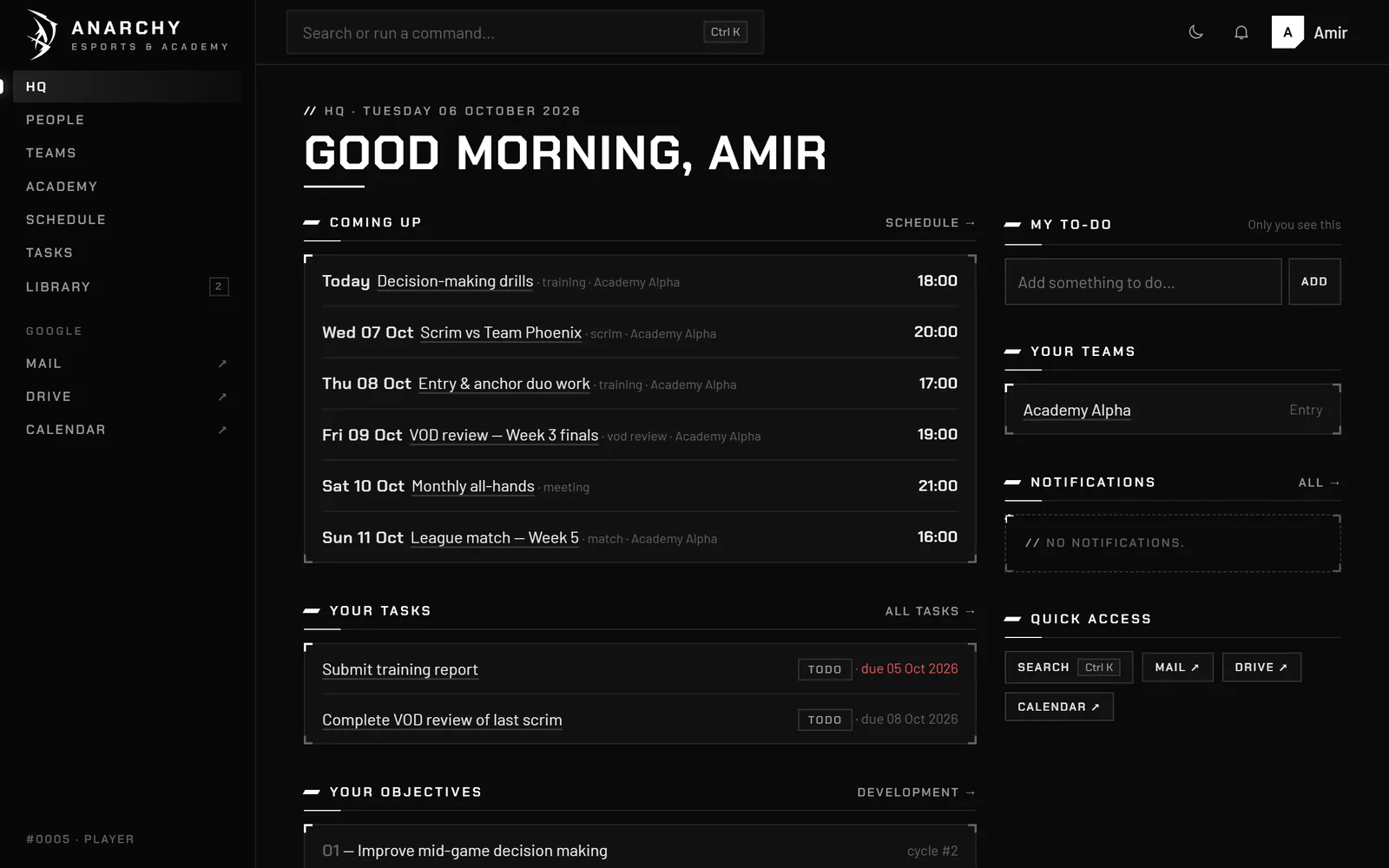This screenshot has width=1389, height=868.
Task: Open League match — Week 5
Action: click(494, 537)
